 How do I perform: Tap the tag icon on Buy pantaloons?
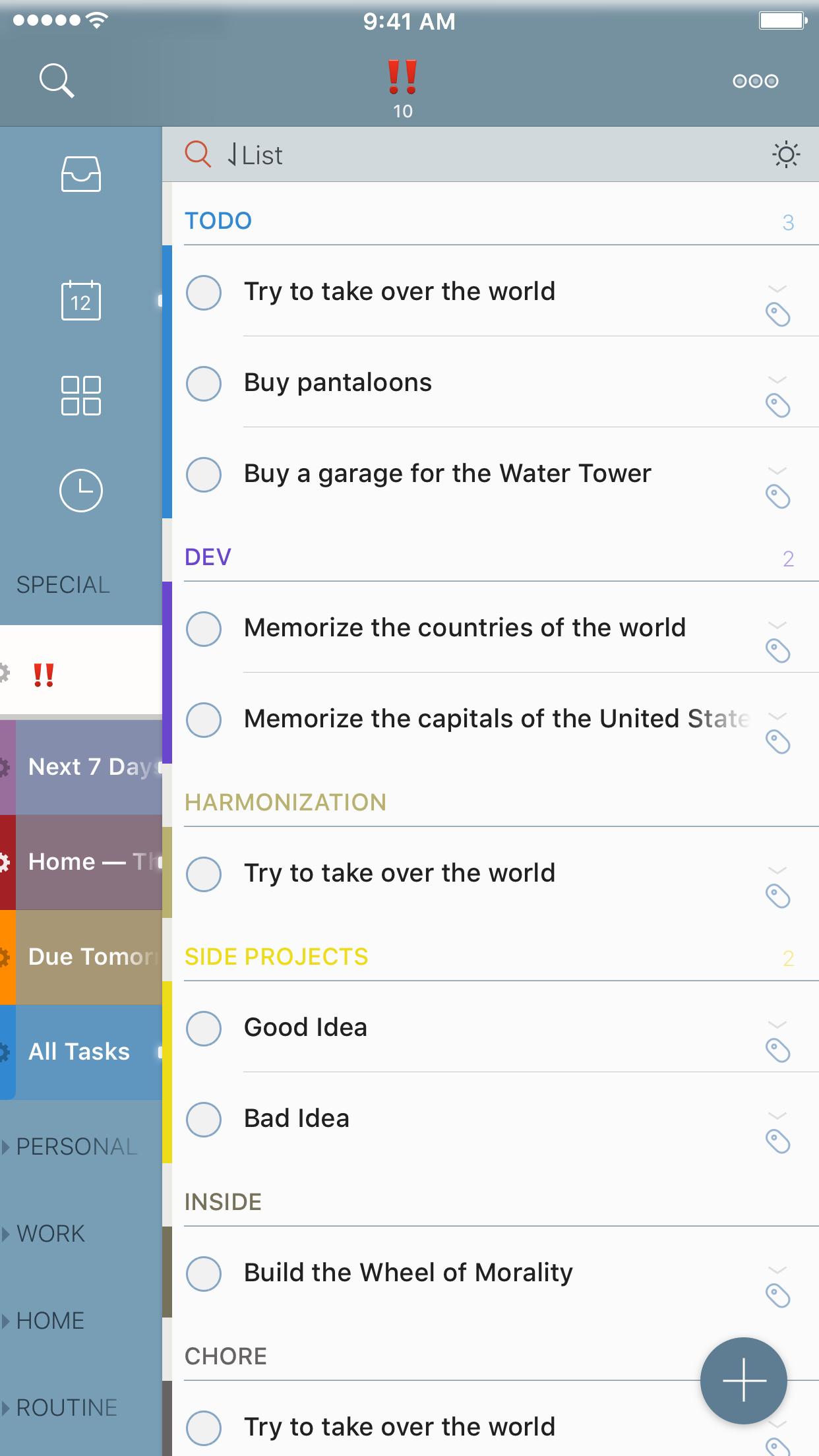[x=778, y=406]
